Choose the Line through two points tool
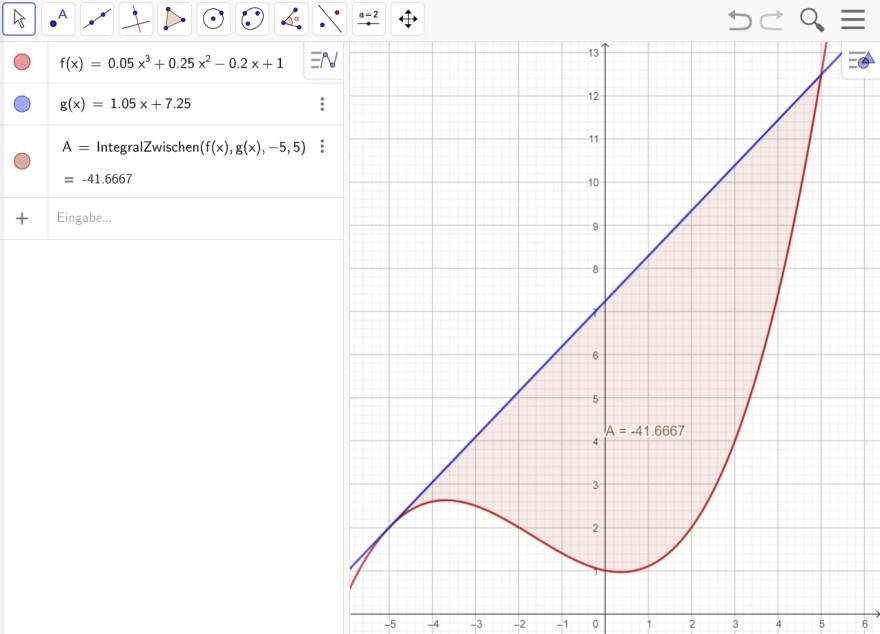This screenshot has height=634, width=880. (97, 19)
